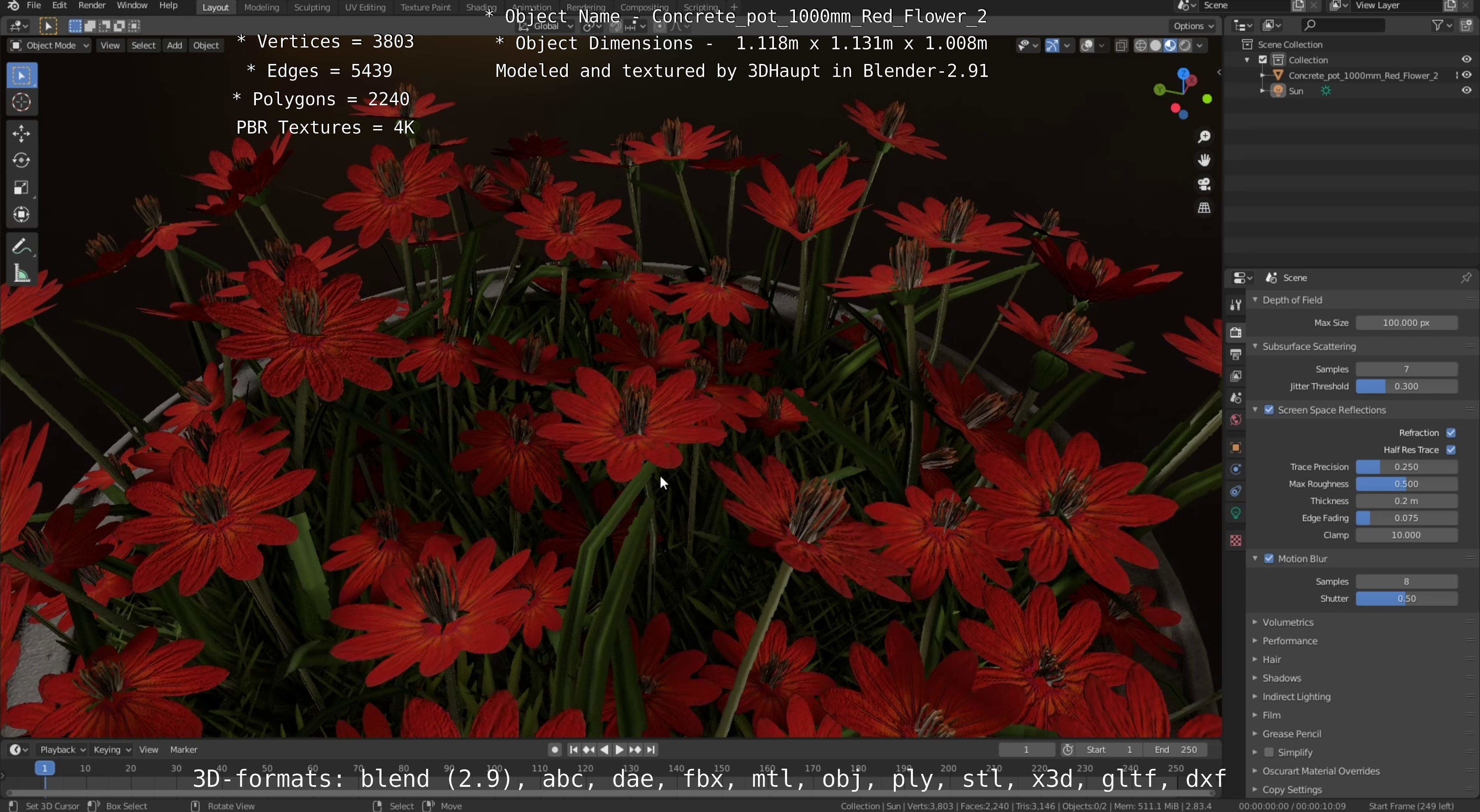1480x812 pixels.
Task: Disable the Motion Blur checkbox
Action: (x=1269, y=558)
